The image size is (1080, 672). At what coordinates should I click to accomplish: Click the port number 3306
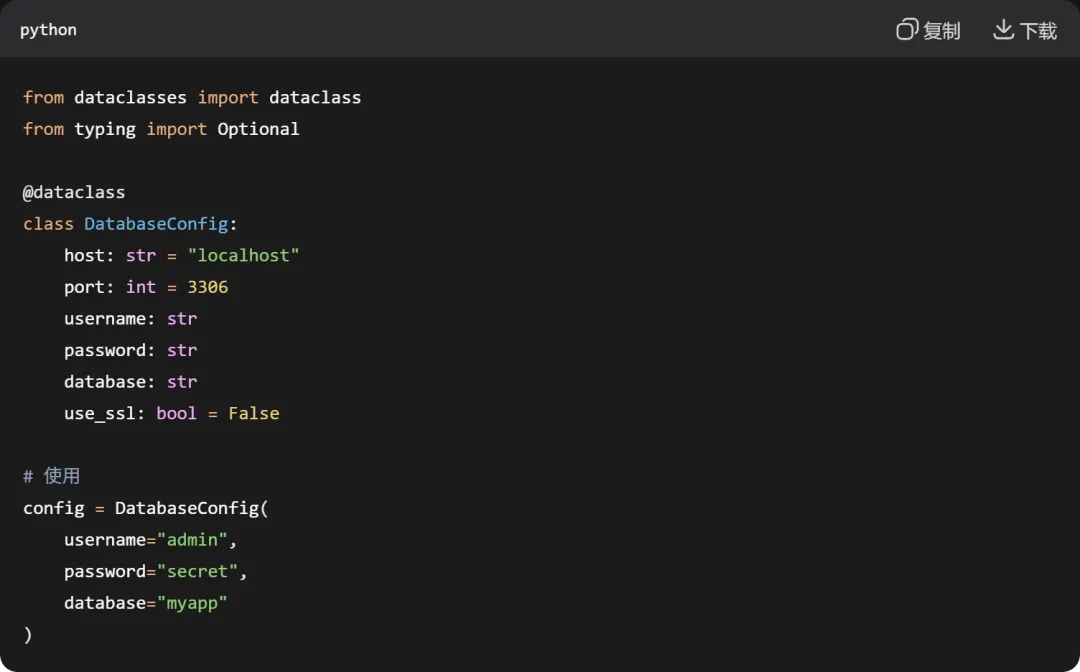click(x=207, y=287)
